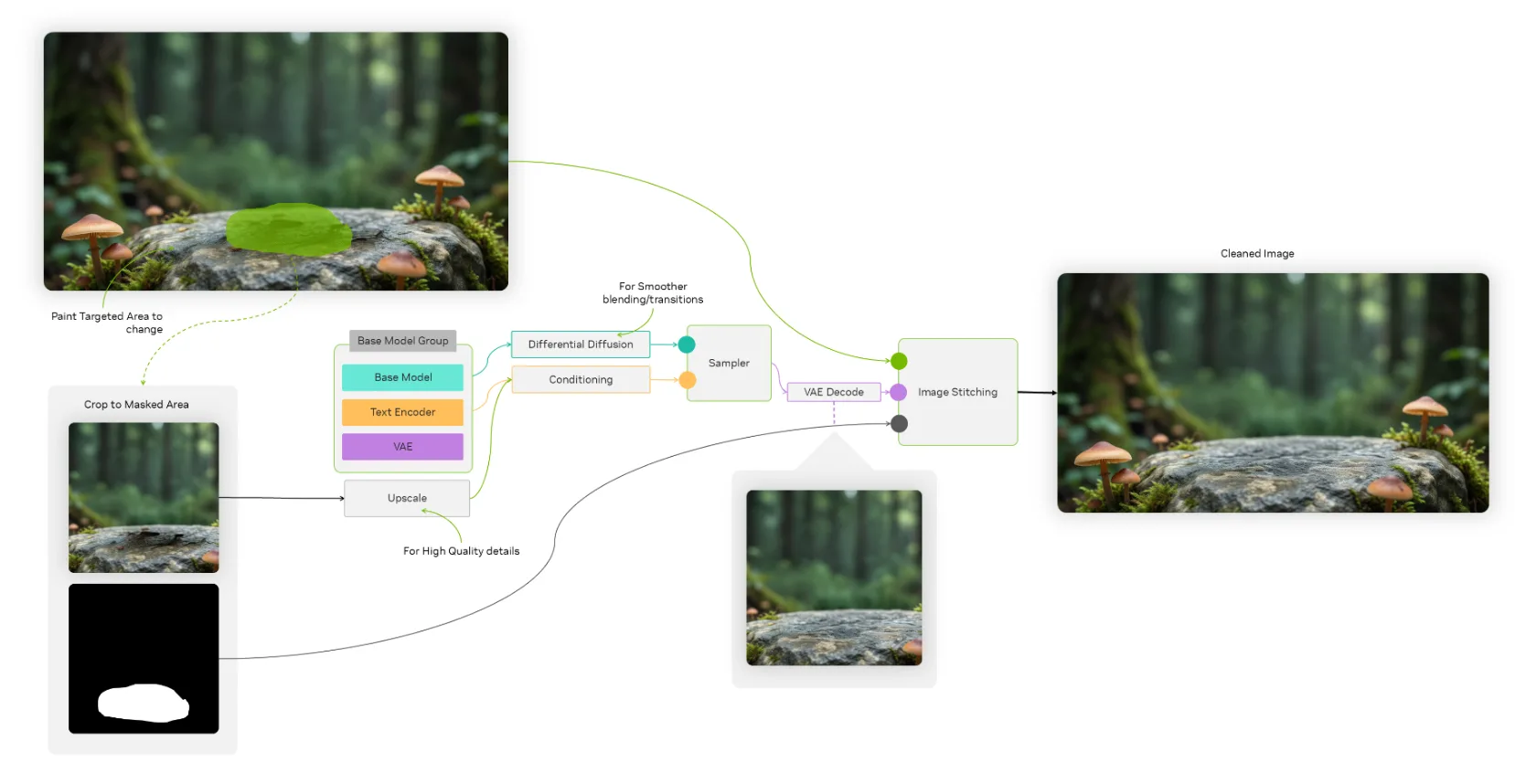Open the VAE Decode preview image
This screenshot has width=1515, height=784.
click(x=834, y=577)
